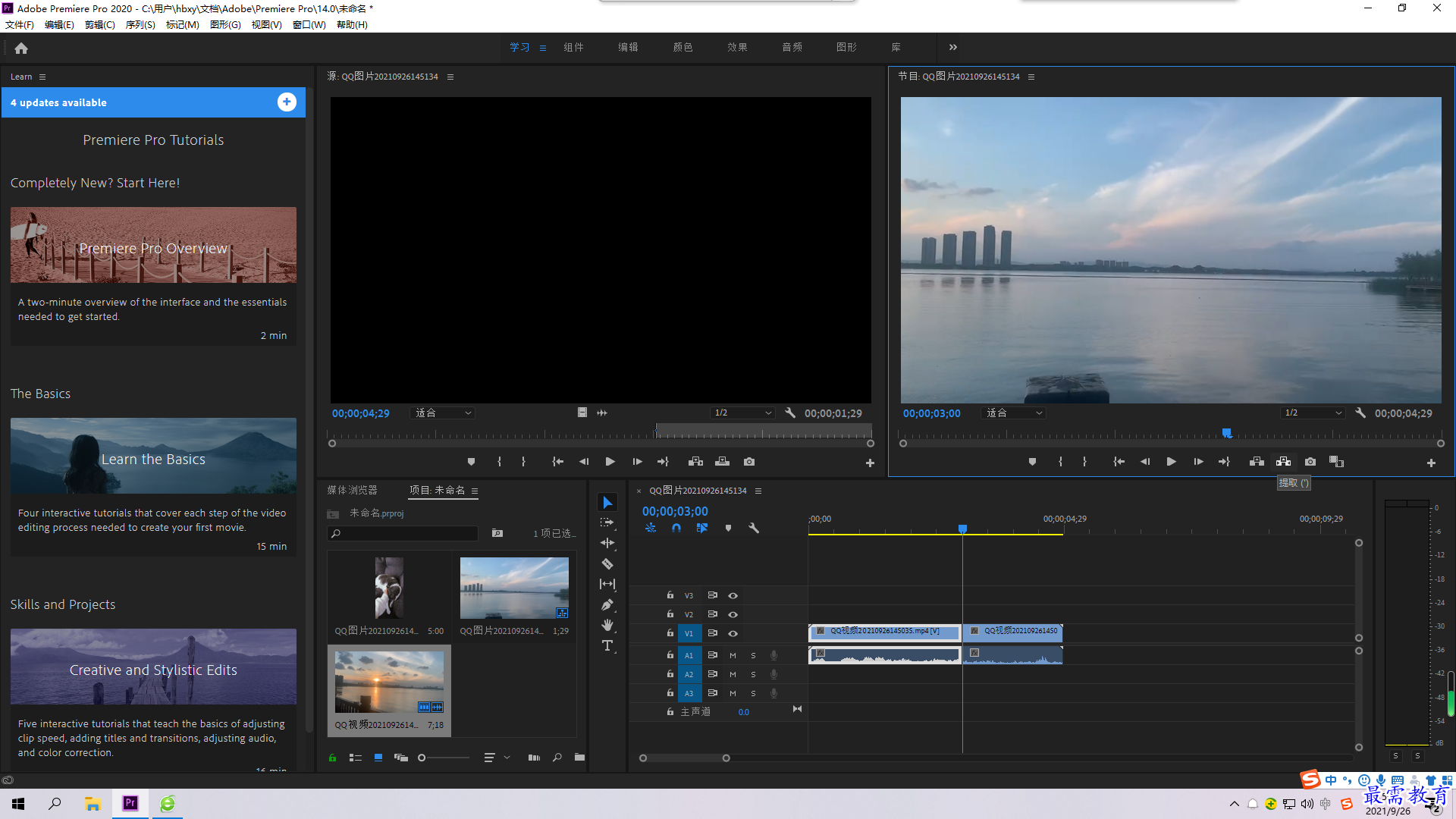Select the Slip tool

pyautogui.click(x=607, y=584)
